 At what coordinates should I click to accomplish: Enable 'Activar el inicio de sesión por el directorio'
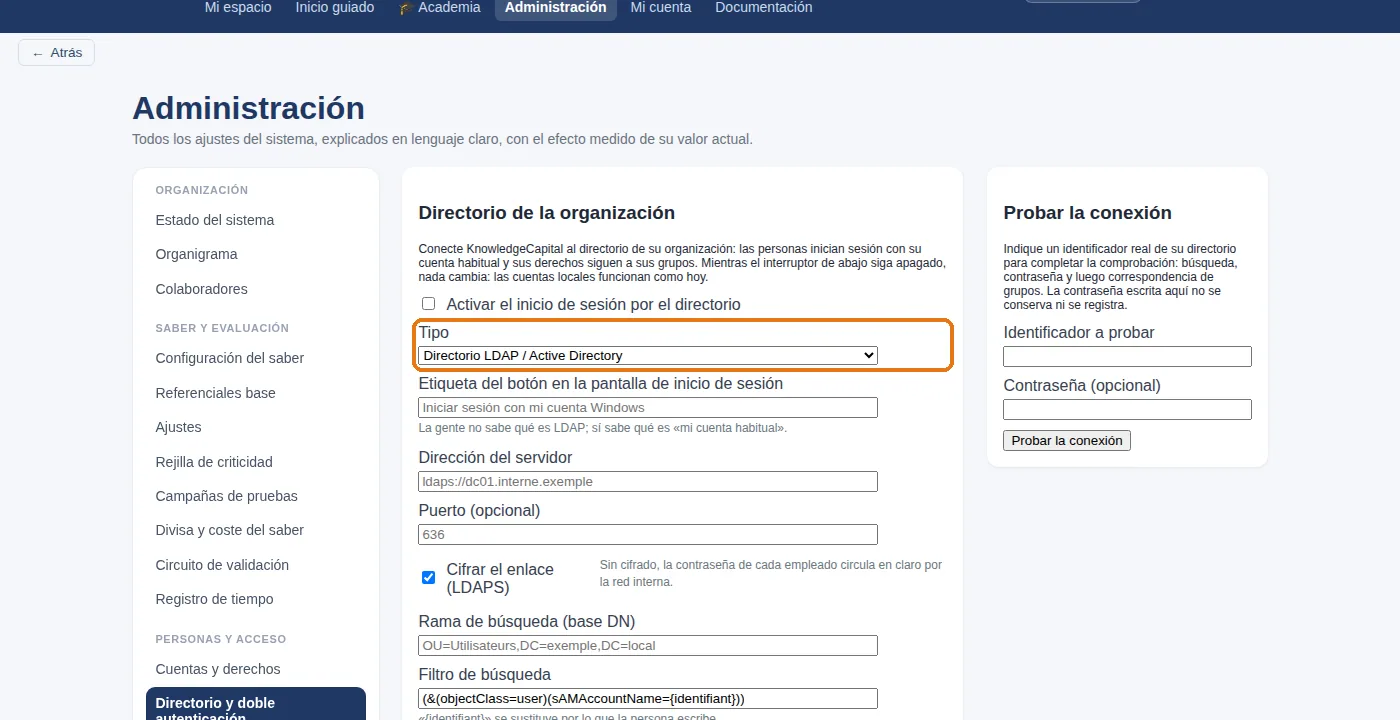429,304
